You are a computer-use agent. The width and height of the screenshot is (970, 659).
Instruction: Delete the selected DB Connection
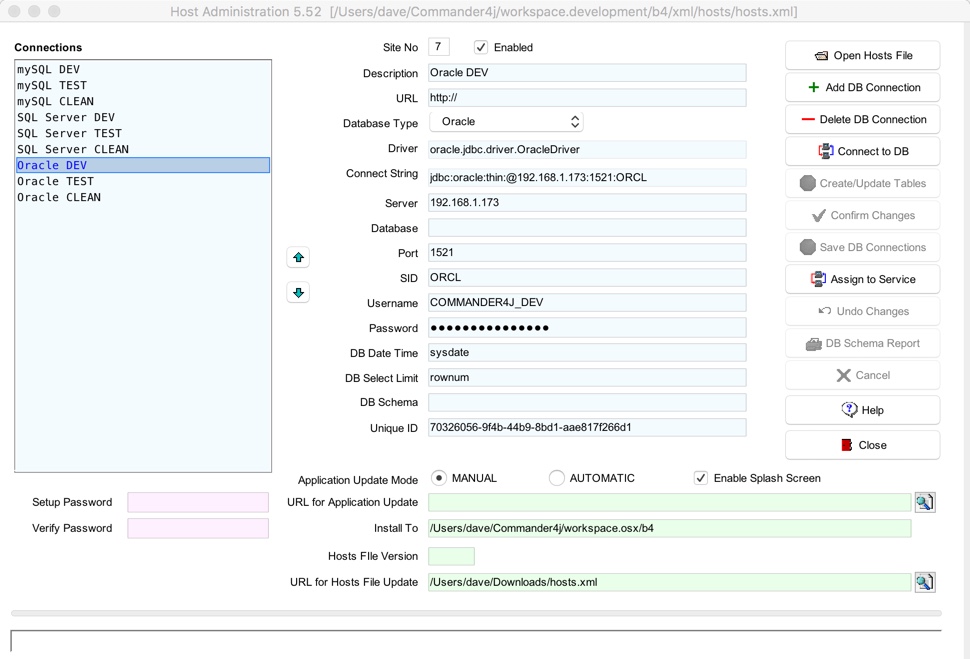click(x=862, y=120)
